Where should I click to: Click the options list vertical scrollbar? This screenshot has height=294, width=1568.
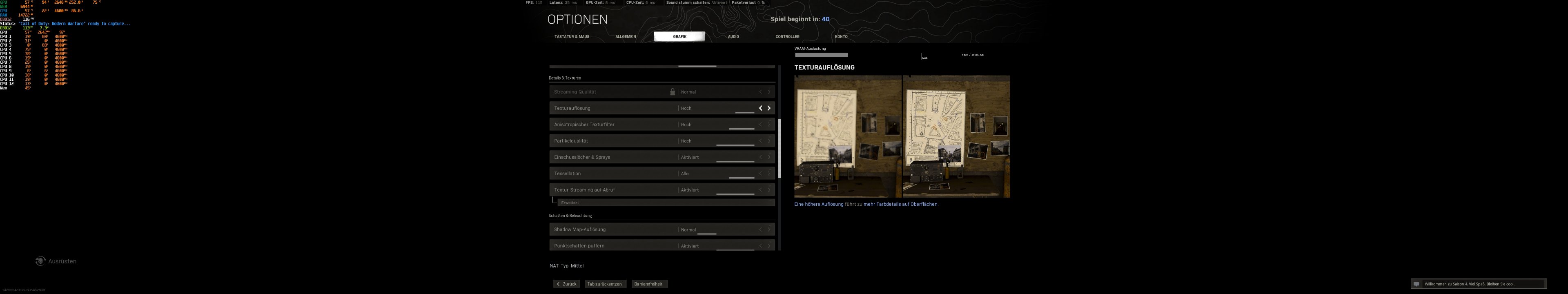[779, 149]
